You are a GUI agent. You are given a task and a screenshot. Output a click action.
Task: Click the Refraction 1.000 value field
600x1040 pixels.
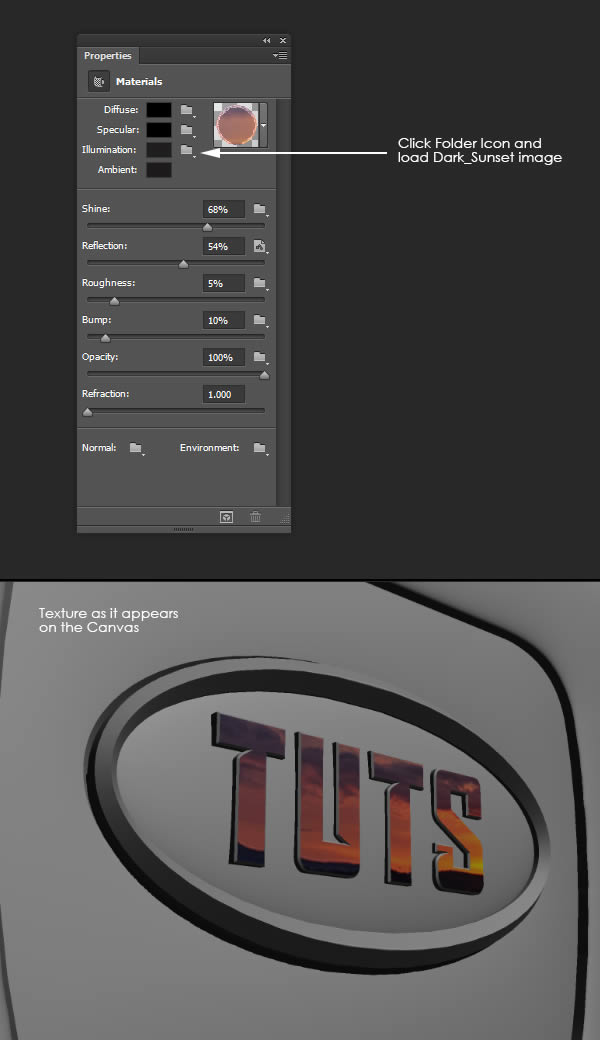click(223, 395)
